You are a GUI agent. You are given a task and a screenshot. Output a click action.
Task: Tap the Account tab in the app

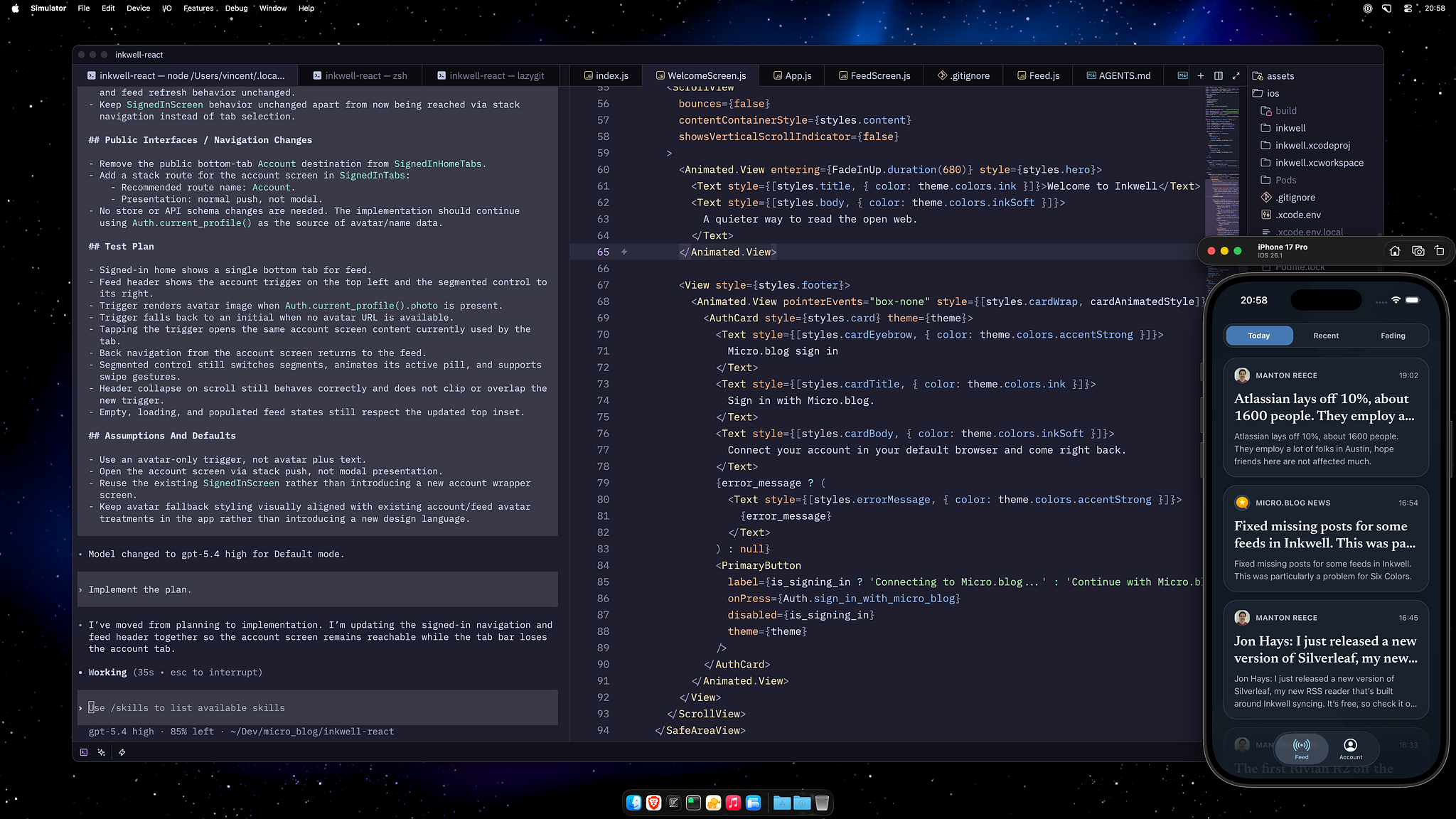tap(1350, 748)
